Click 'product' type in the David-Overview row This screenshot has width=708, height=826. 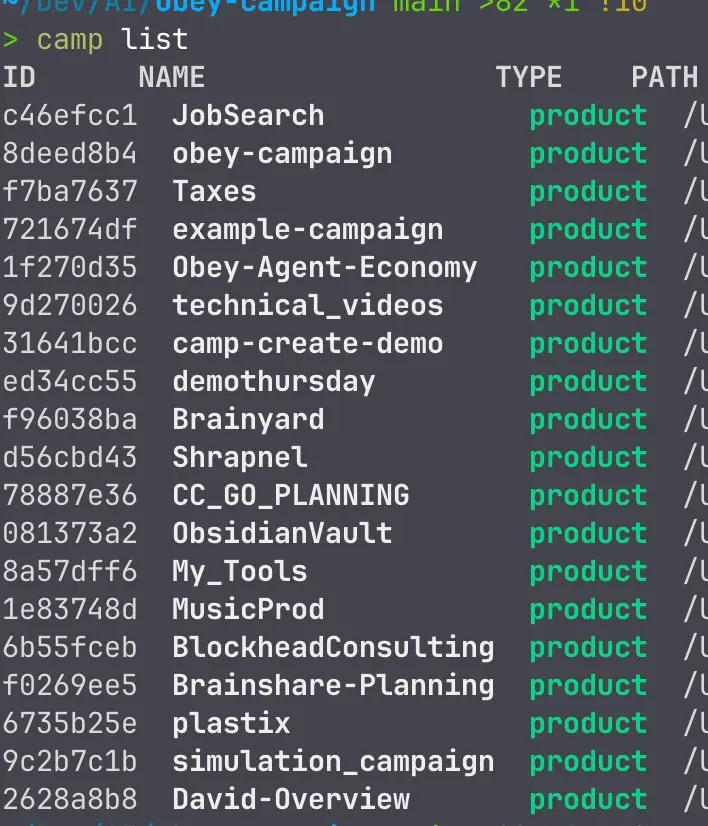(x=588, y=801)
